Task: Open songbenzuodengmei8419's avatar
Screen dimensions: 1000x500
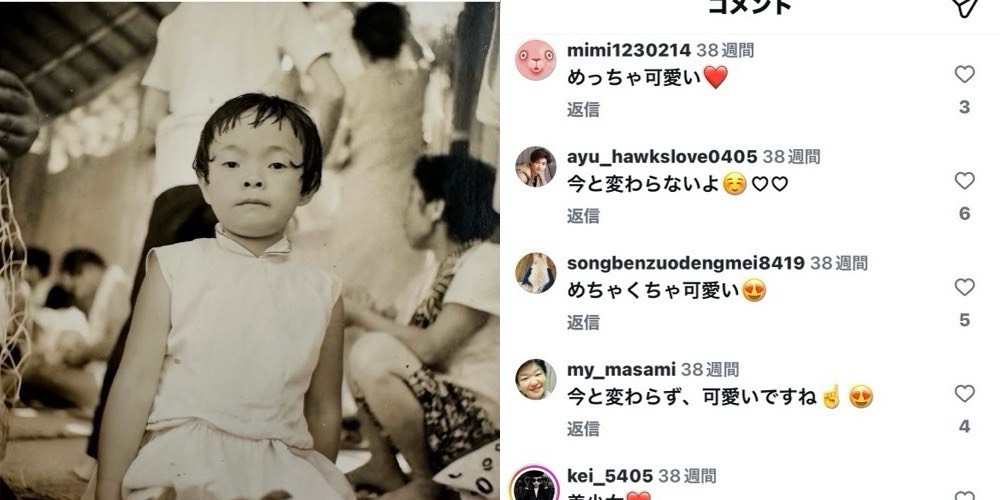Action: tap(536, 273)
